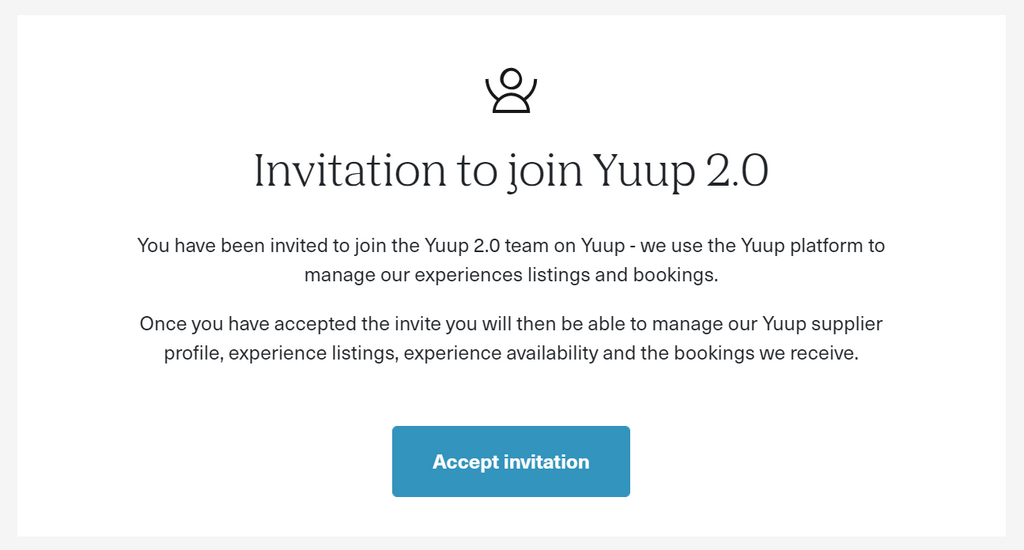
Task: Click the "Yuup supplier" words in second paragraph
Action: pyautogui.click(x=822, y=324)
